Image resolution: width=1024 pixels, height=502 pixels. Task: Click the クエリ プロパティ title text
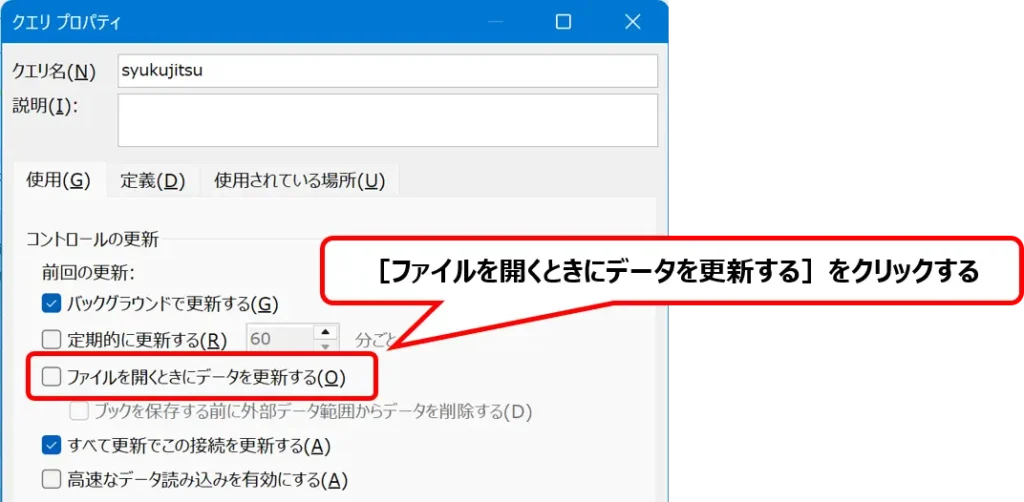point(67,23)
